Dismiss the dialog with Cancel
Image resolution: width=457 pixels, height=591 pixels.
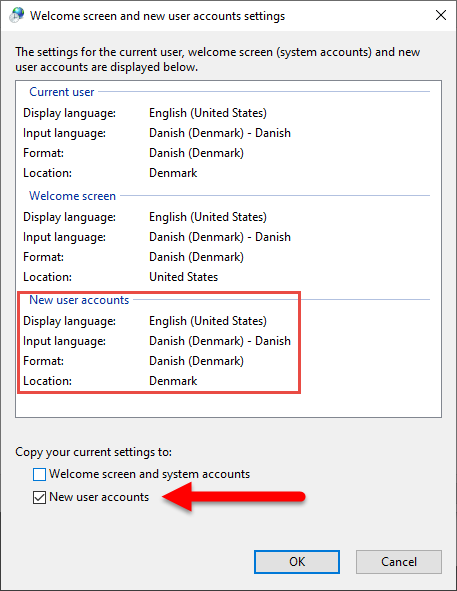point(399,562)
